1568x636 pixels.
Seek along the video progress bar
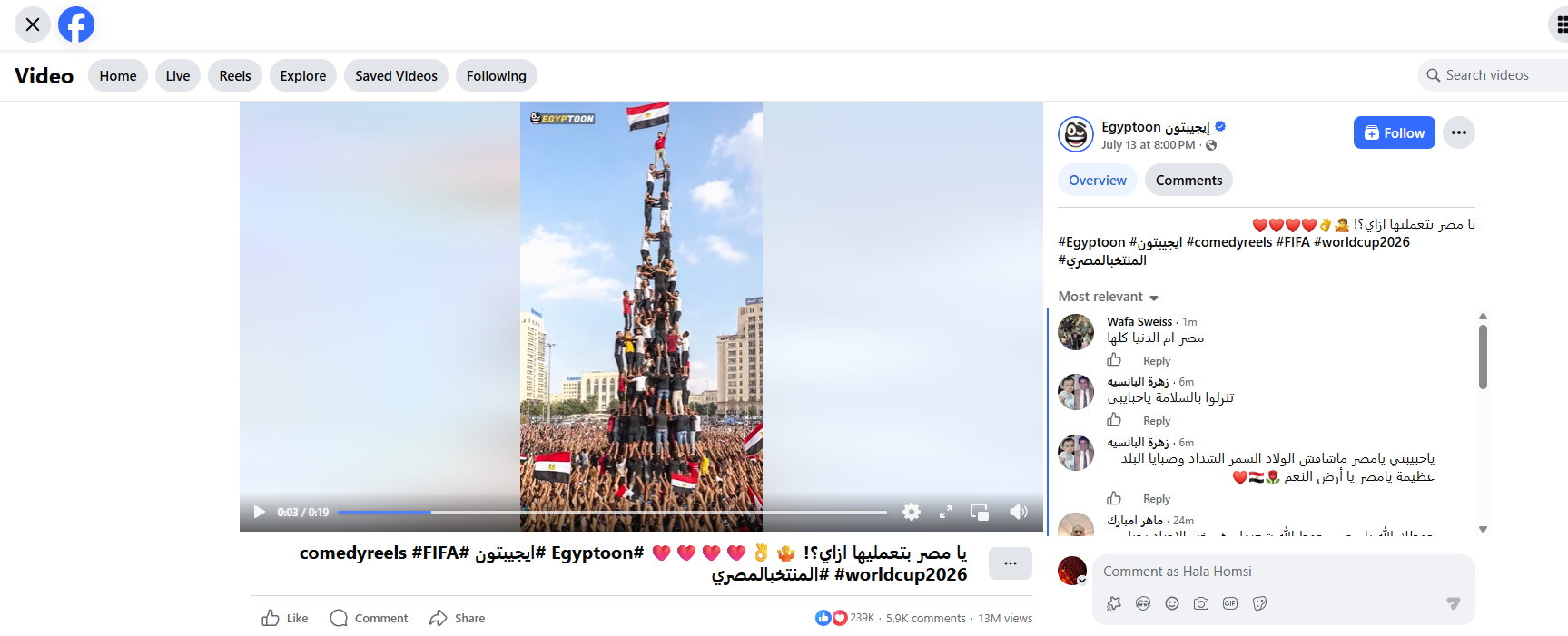613,512
